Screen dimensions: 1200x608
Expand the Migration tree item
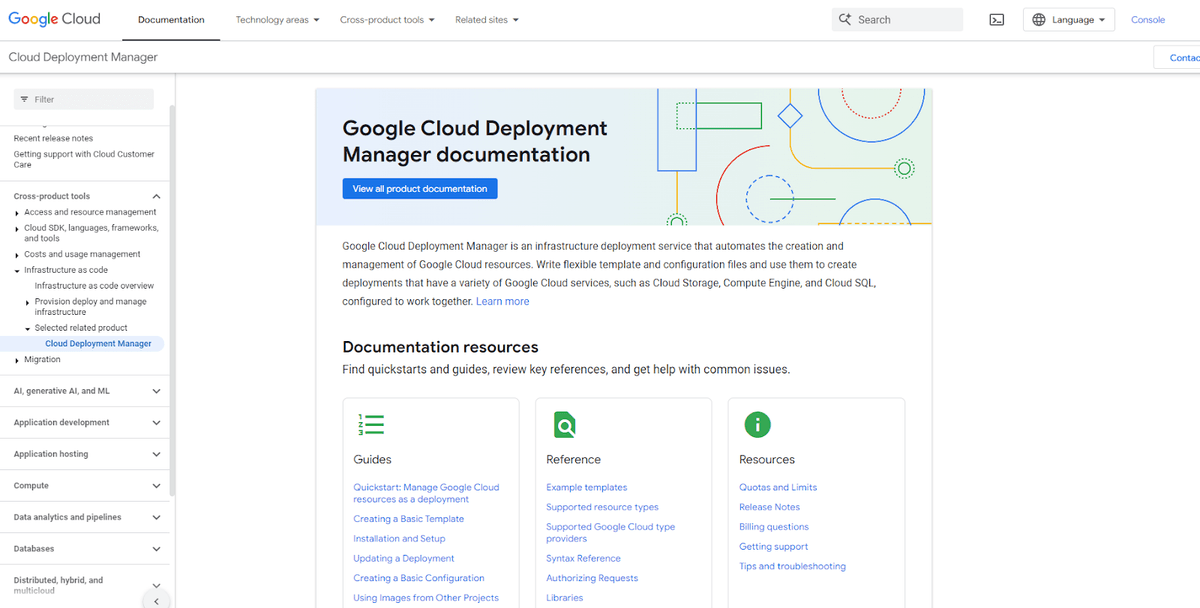coord(17,360)
